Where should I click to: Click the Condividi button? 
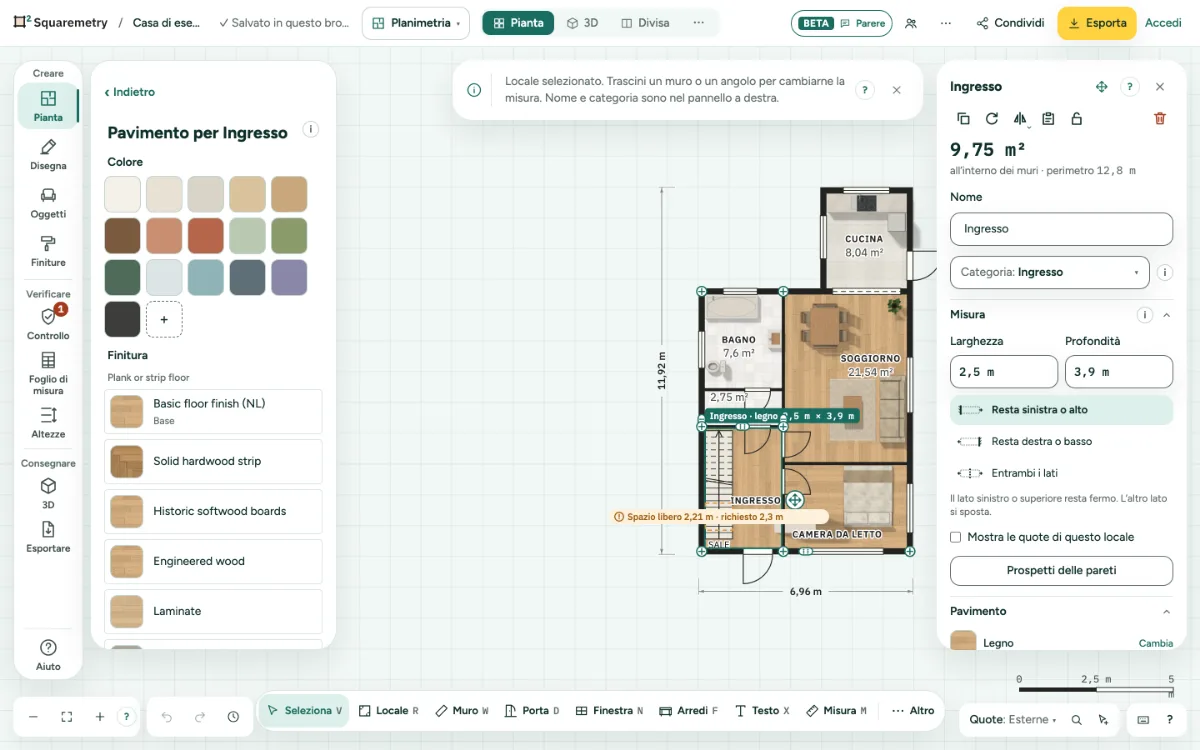[1010, 23]
